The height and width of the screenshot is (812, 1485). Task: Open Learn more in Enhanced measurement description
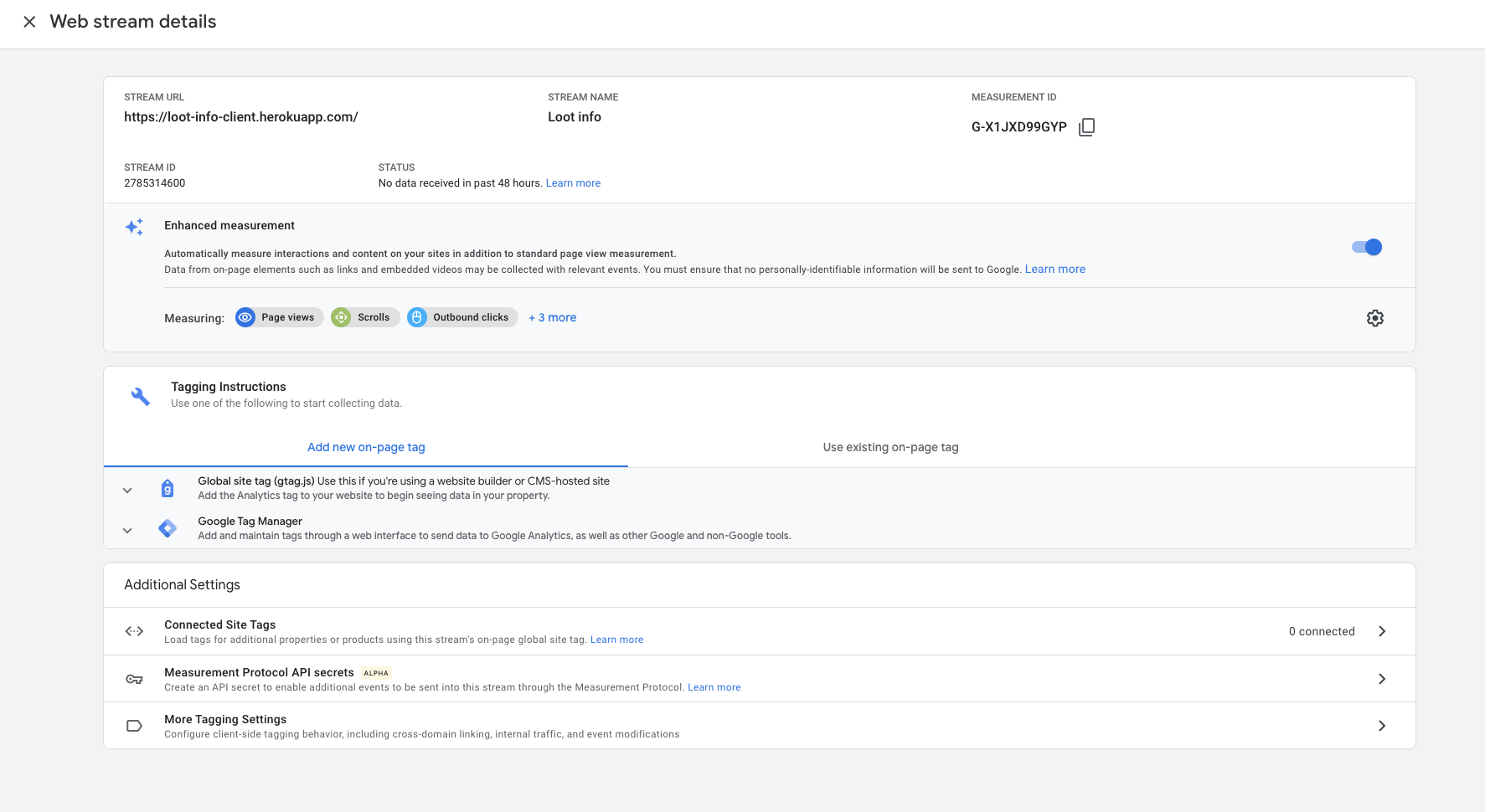click(x=1055, y=270)
